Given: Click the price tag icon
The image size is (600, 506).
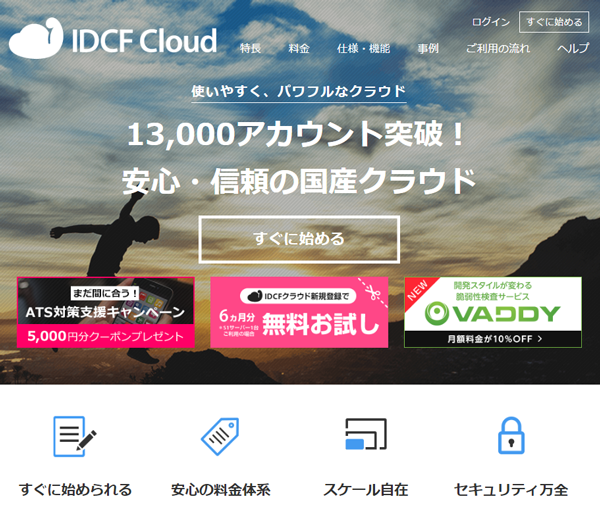Looking at the screenshot, I should click(x=220, y=436).
